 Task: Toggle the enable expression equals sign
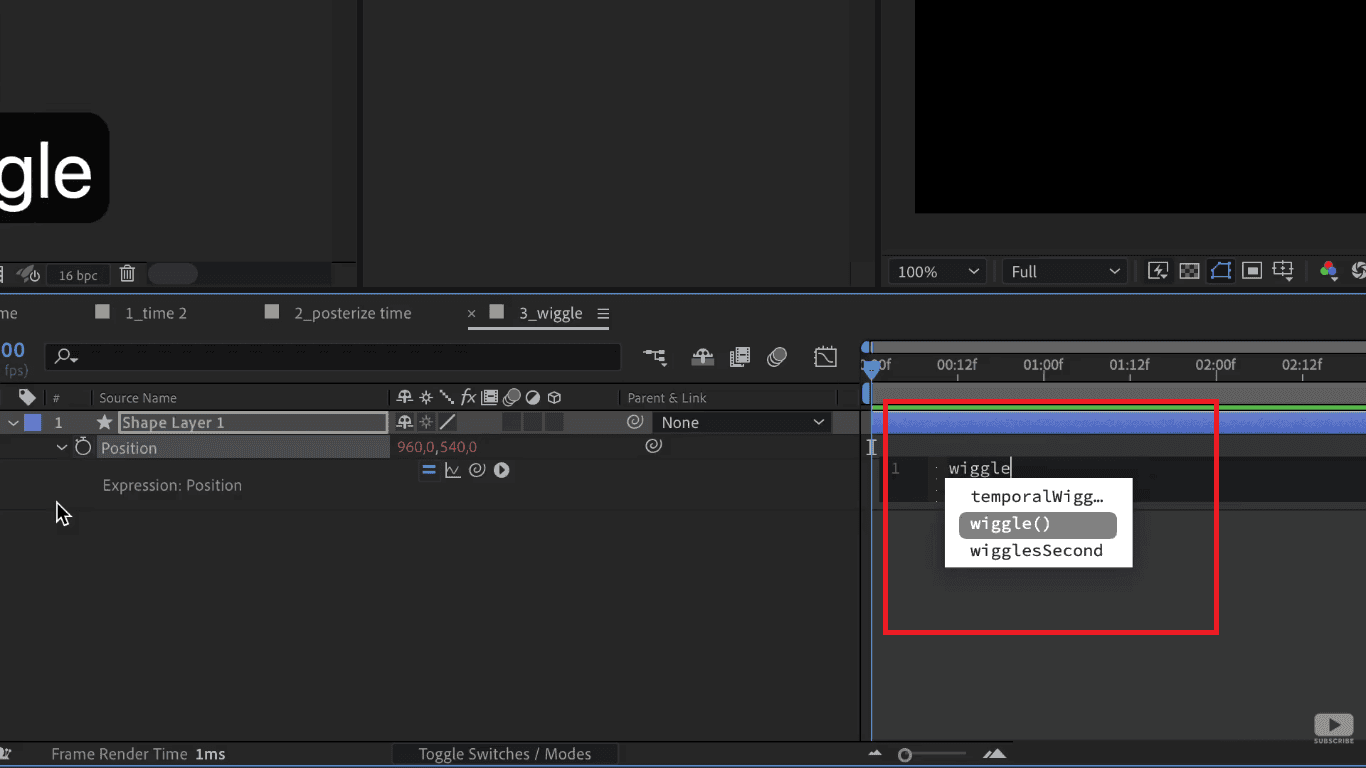pyautogui.click(x=428, y=470)
